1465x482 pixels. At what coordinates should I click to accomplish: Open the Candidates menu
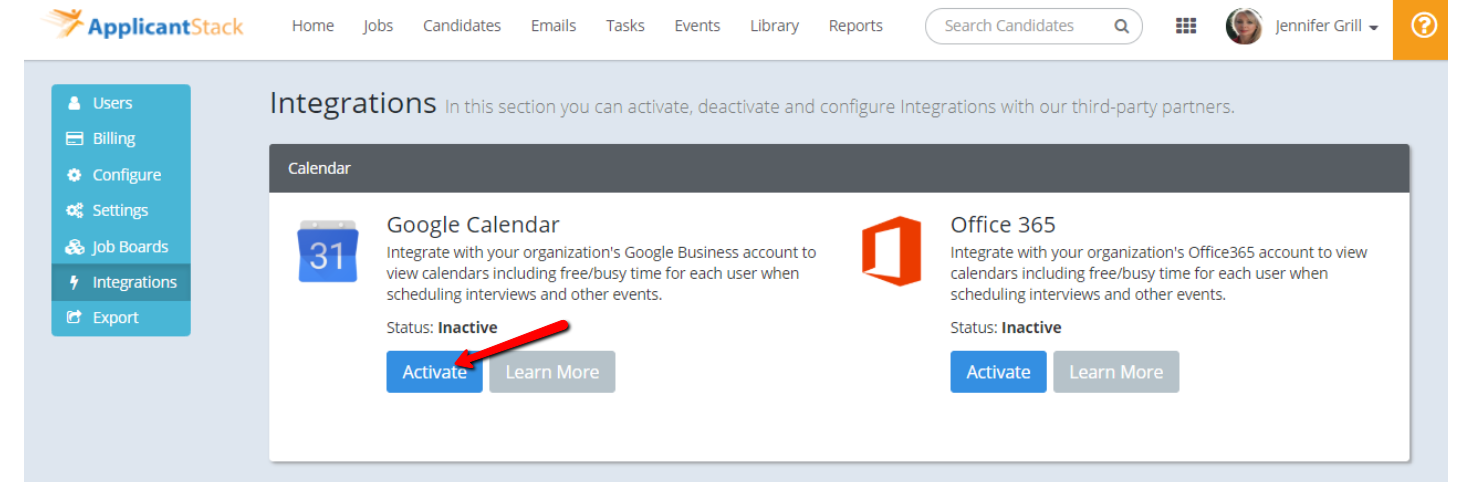pyautogui.click(x=462, y=26)
